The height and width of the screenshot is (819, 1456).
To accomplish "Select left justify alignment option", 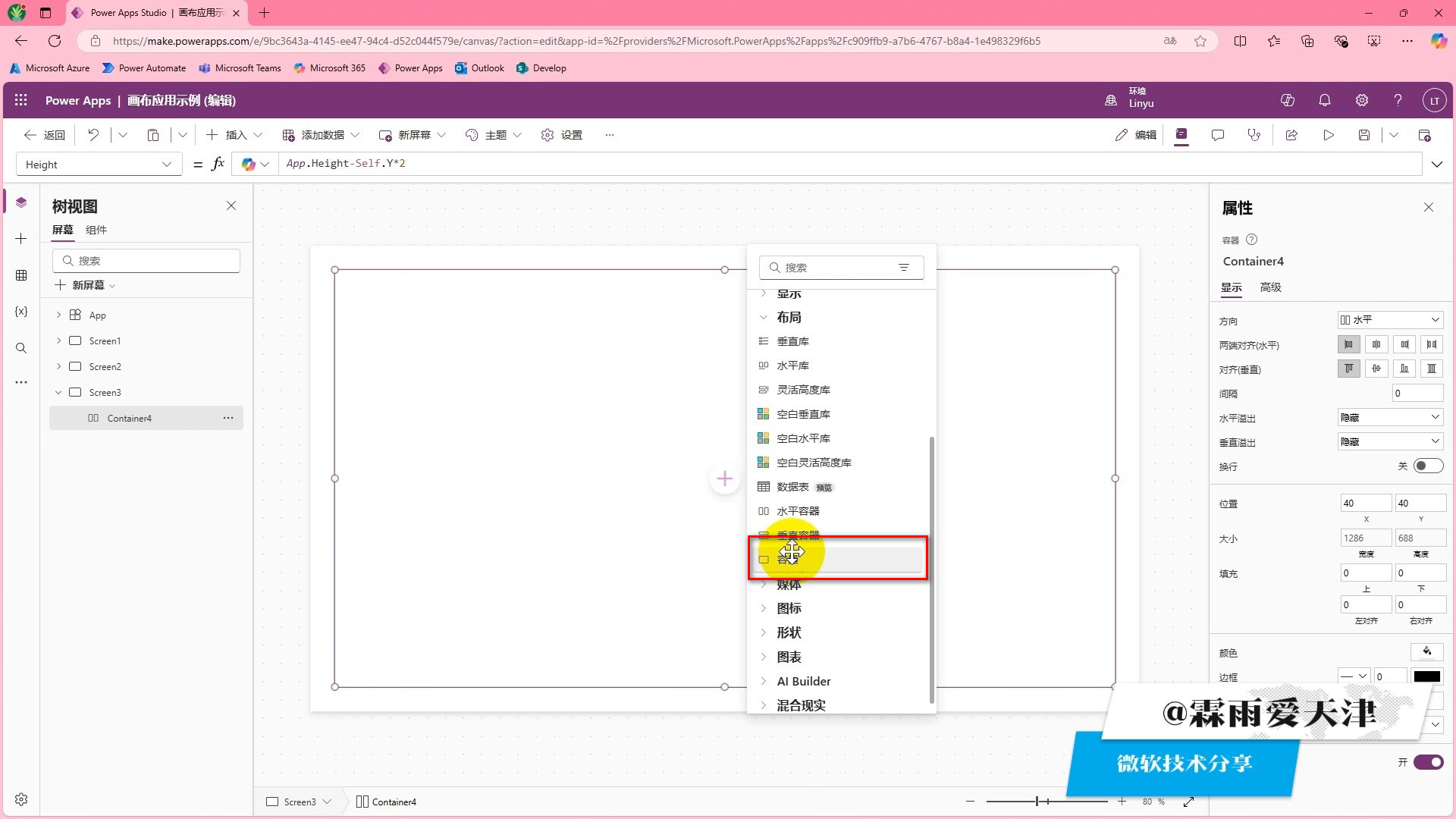I will click(1348, 344).
